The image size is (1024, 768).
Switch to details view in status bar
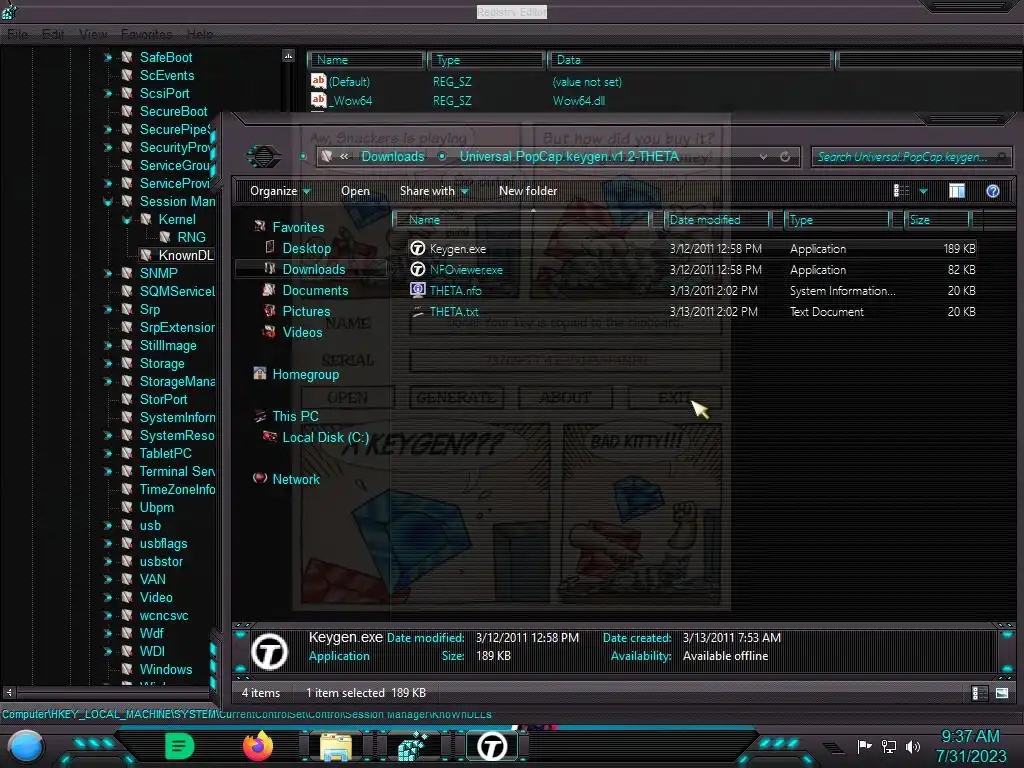980,693
